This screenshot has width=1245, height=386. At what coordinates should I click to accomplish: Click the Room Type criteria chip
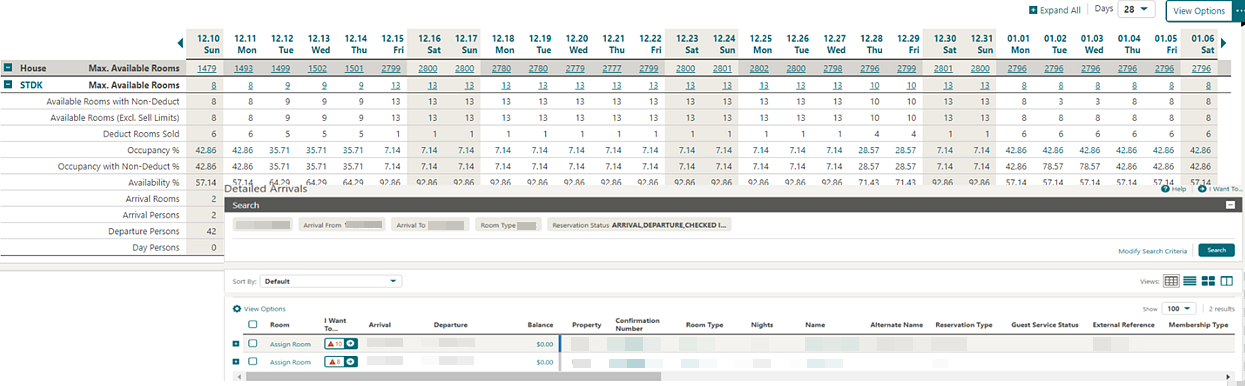point(508,226)
